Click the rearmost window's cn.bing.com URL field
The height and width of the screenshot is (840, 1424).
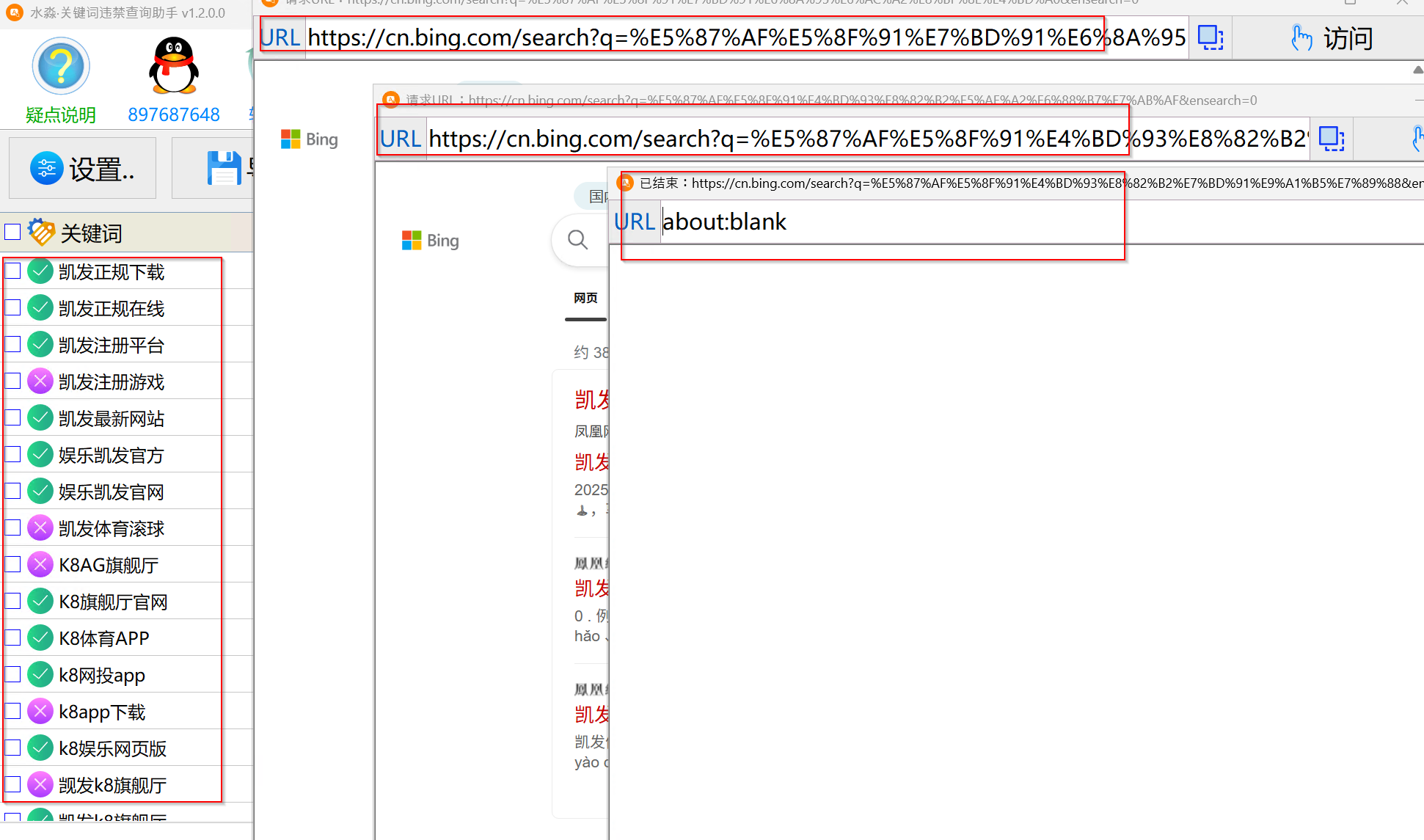[x=746, y=37]
